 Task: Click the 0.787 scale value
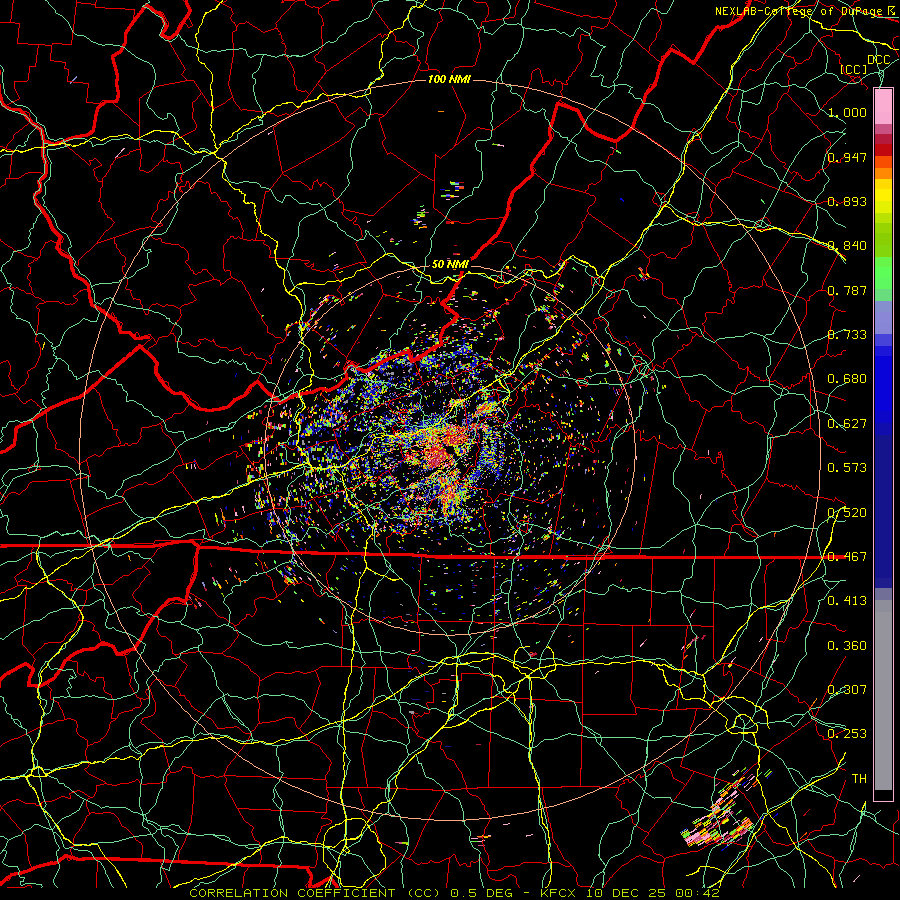pyautogui.click(x=847, y=290)
